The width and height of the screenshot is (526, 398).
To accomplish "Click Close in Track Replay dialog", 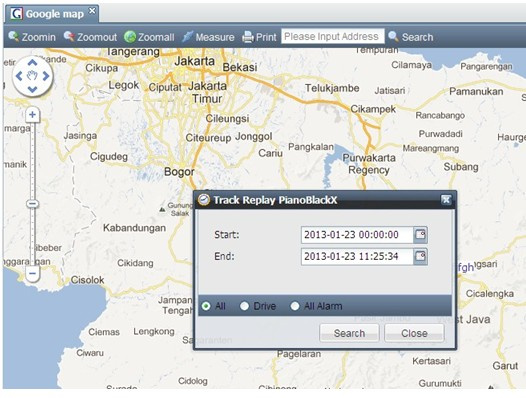I will coord(414,333).
